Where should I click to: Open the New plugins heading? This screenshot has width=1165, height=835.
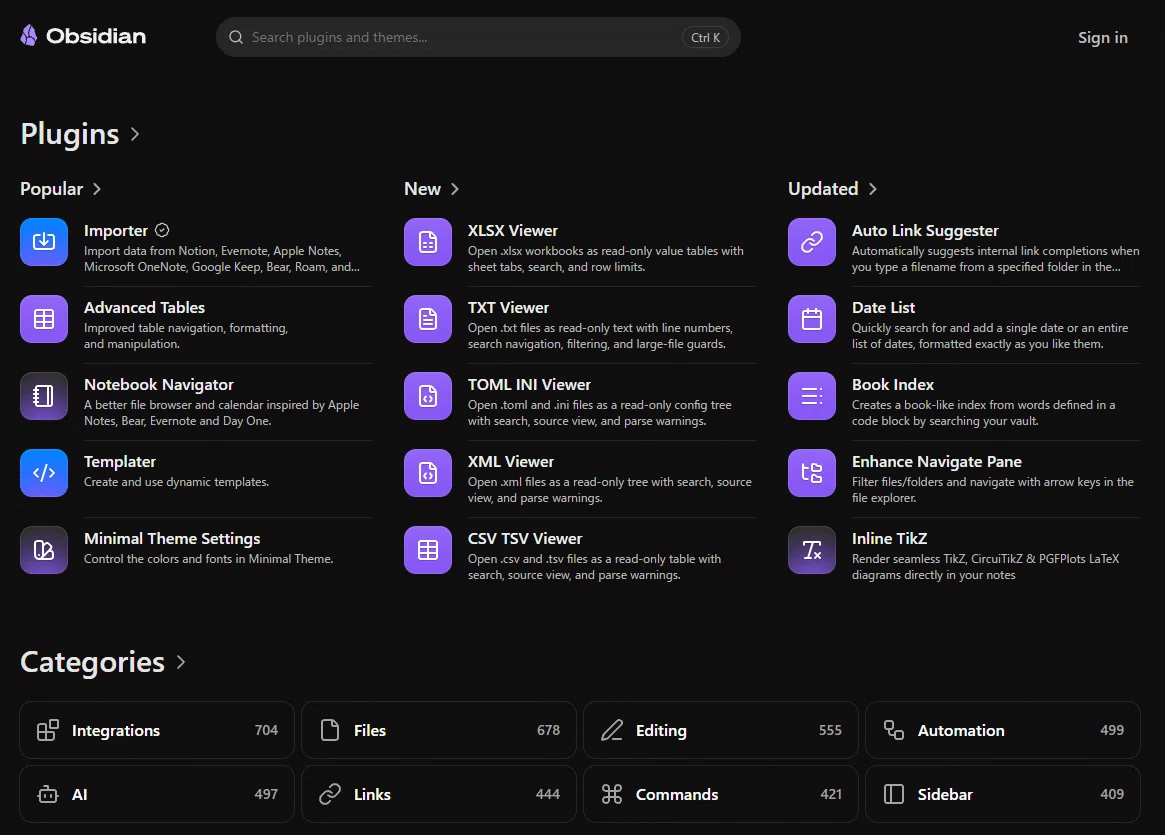click(x=422, y=189)
